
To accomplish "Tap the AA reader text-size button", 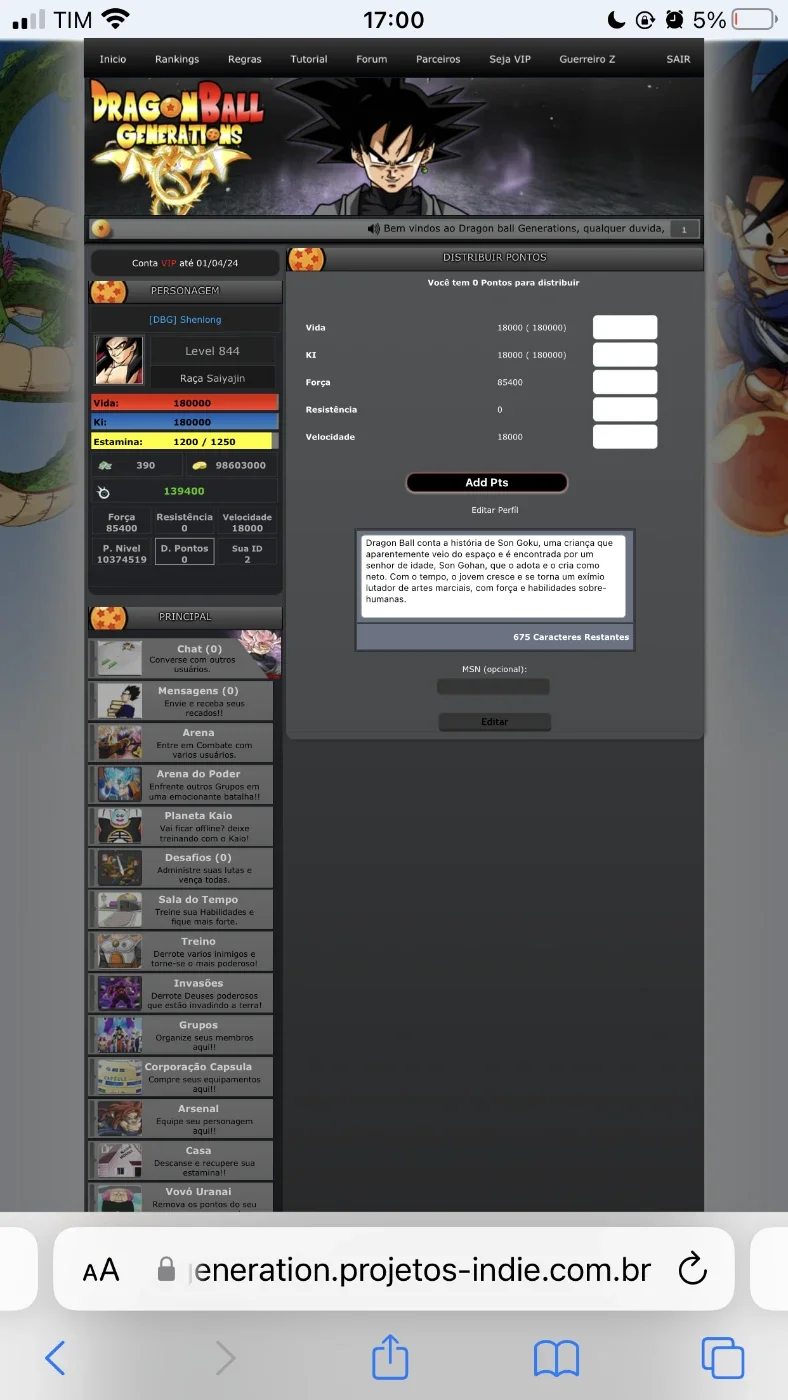I will 101,1271.
